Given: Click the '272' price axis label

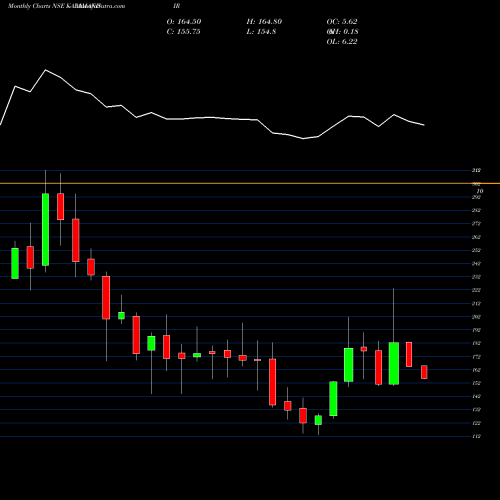Looking at the screenshot, I should pyautogui.click(x=476, y=224).
